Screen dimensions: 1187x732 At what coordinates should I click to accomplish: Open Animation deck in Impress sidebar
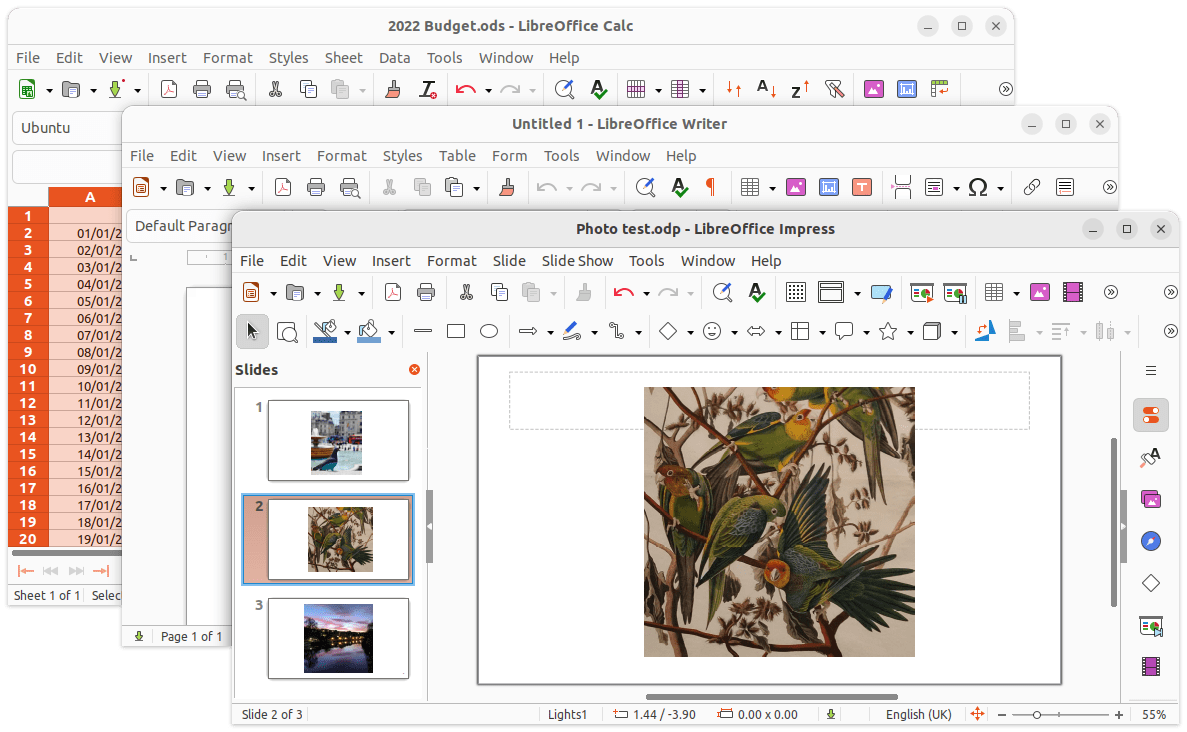[1151, 666]
